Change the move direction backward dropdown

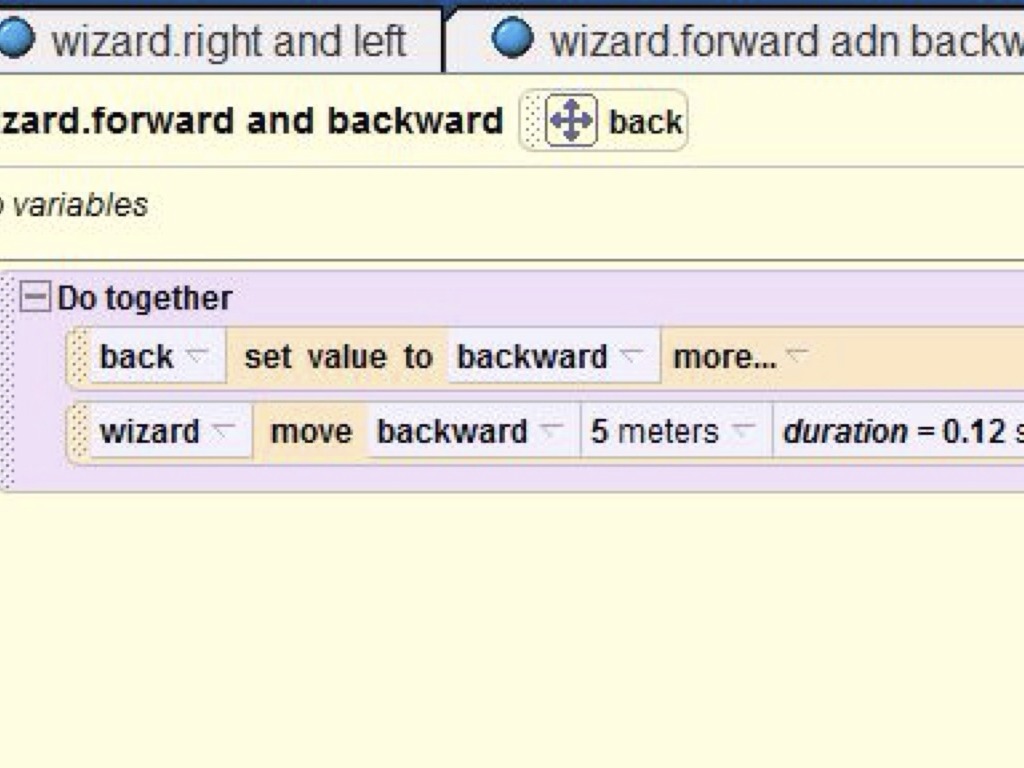pos(550,431)
